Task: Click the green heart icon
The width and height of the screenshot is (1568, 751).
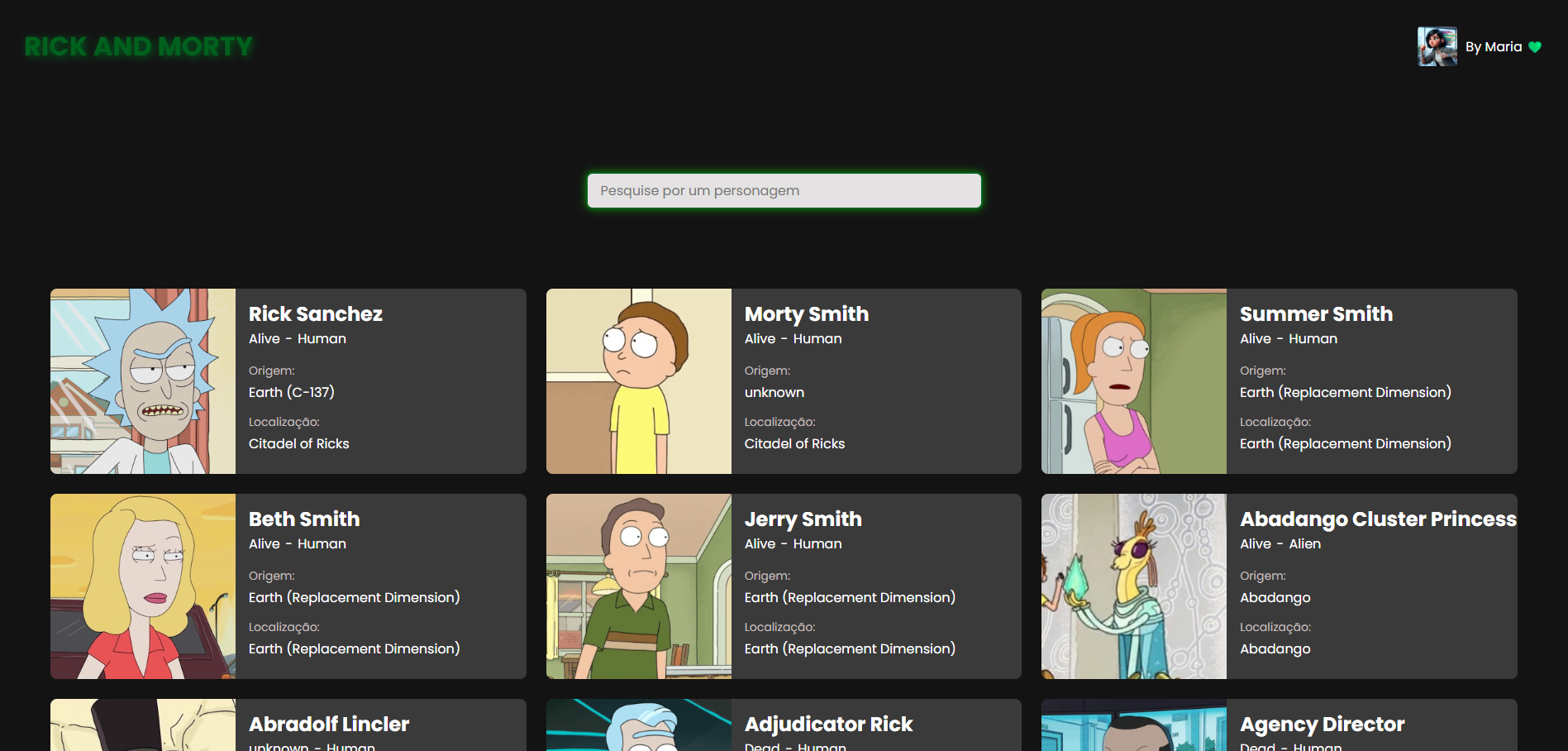Action: [1535, 47]
